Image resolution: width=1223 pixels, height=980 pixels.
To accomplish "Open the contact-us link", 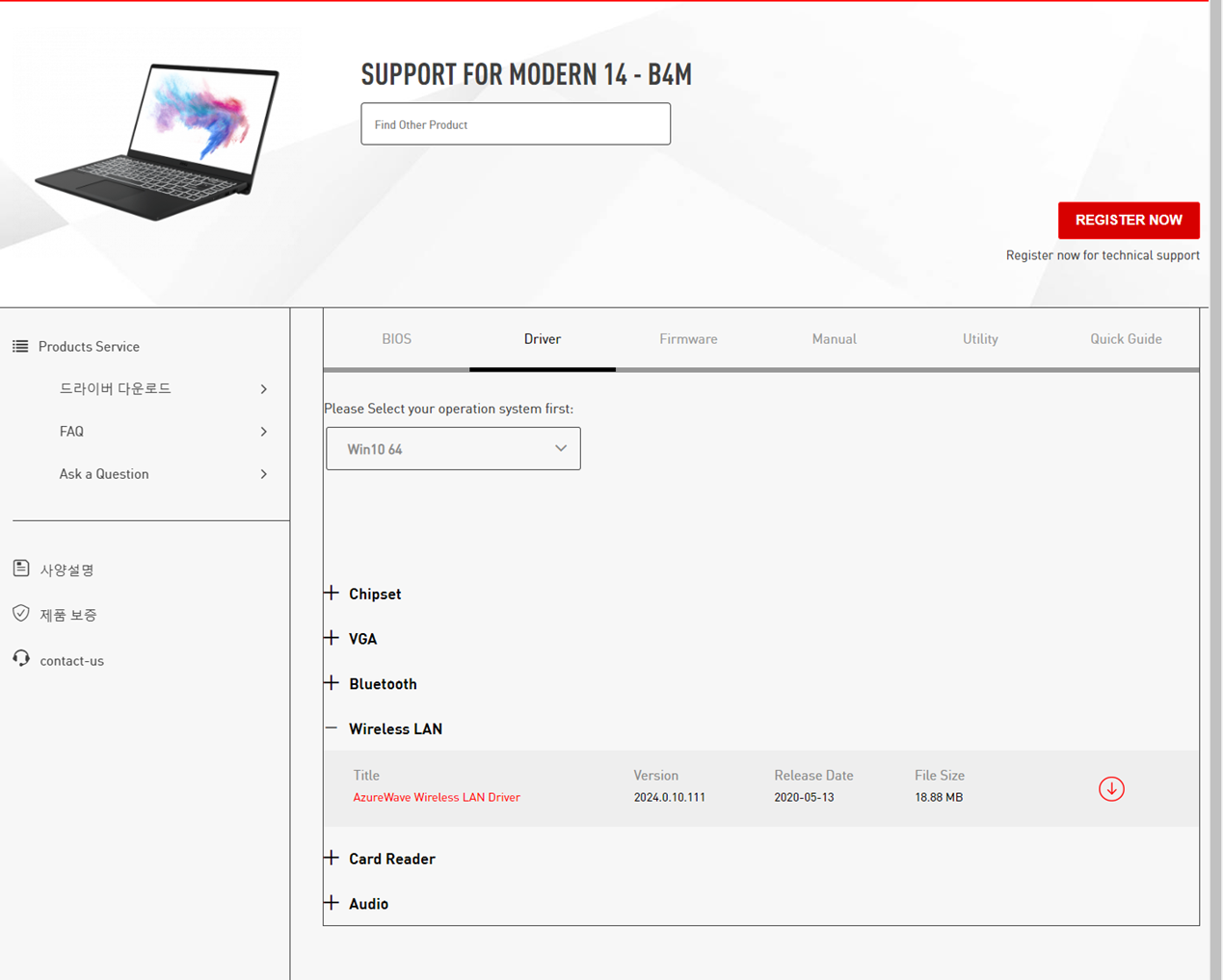I will tap(71, 661).
